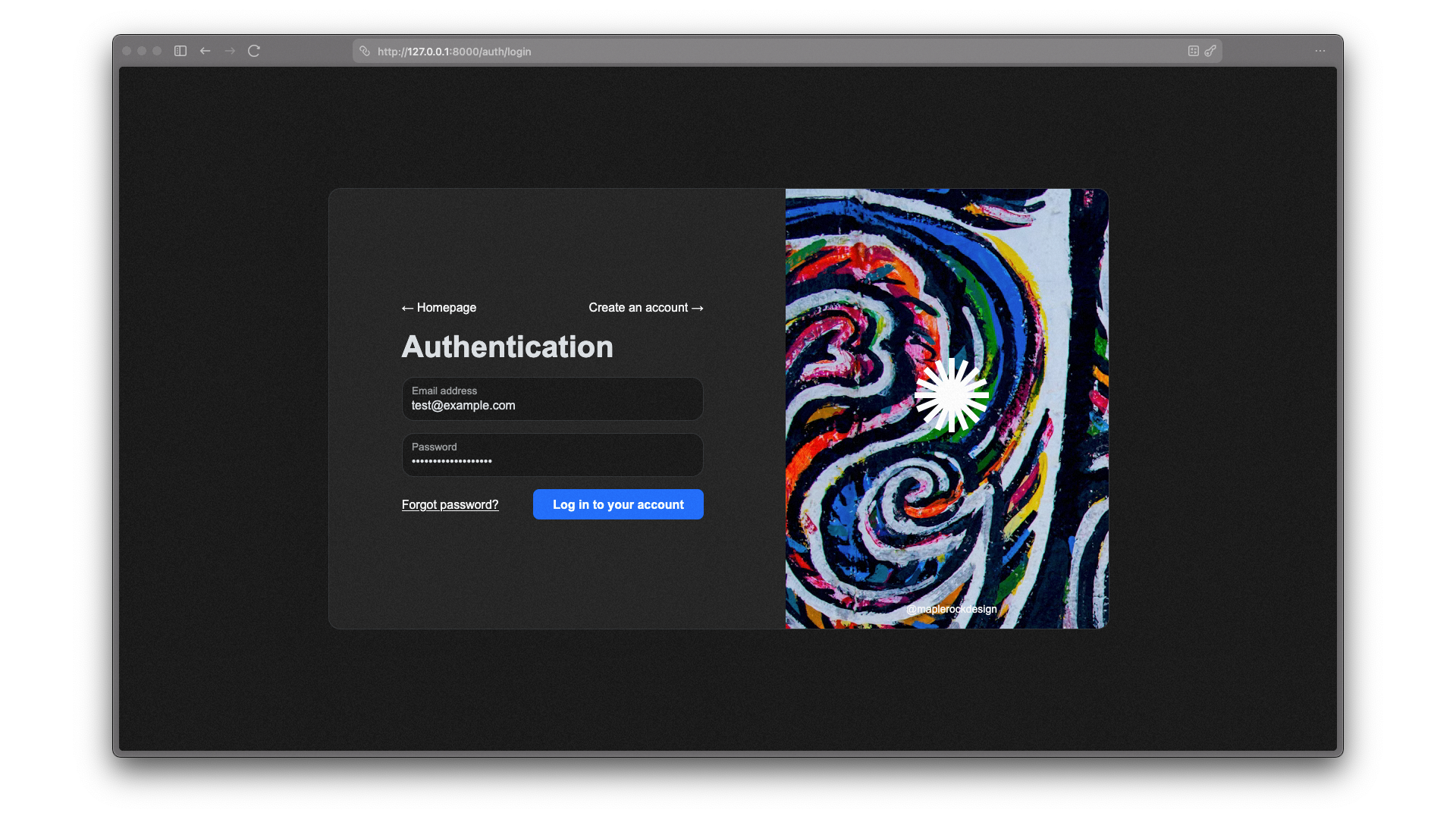Click the address bar URL text
Image resolution: width=1456 pixels, height=819 pixels.
pos(454,52)
